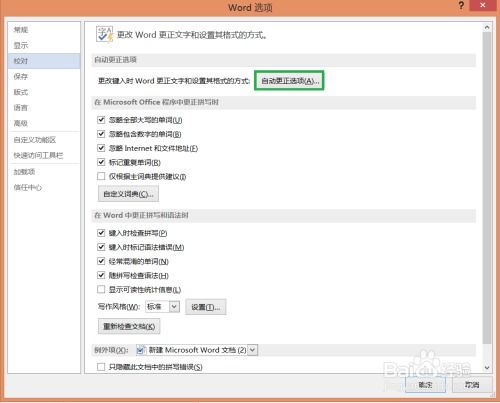Expand the 例外项 document dropdown
Viewport: 500px width, 403px height.
pos(253,350)
